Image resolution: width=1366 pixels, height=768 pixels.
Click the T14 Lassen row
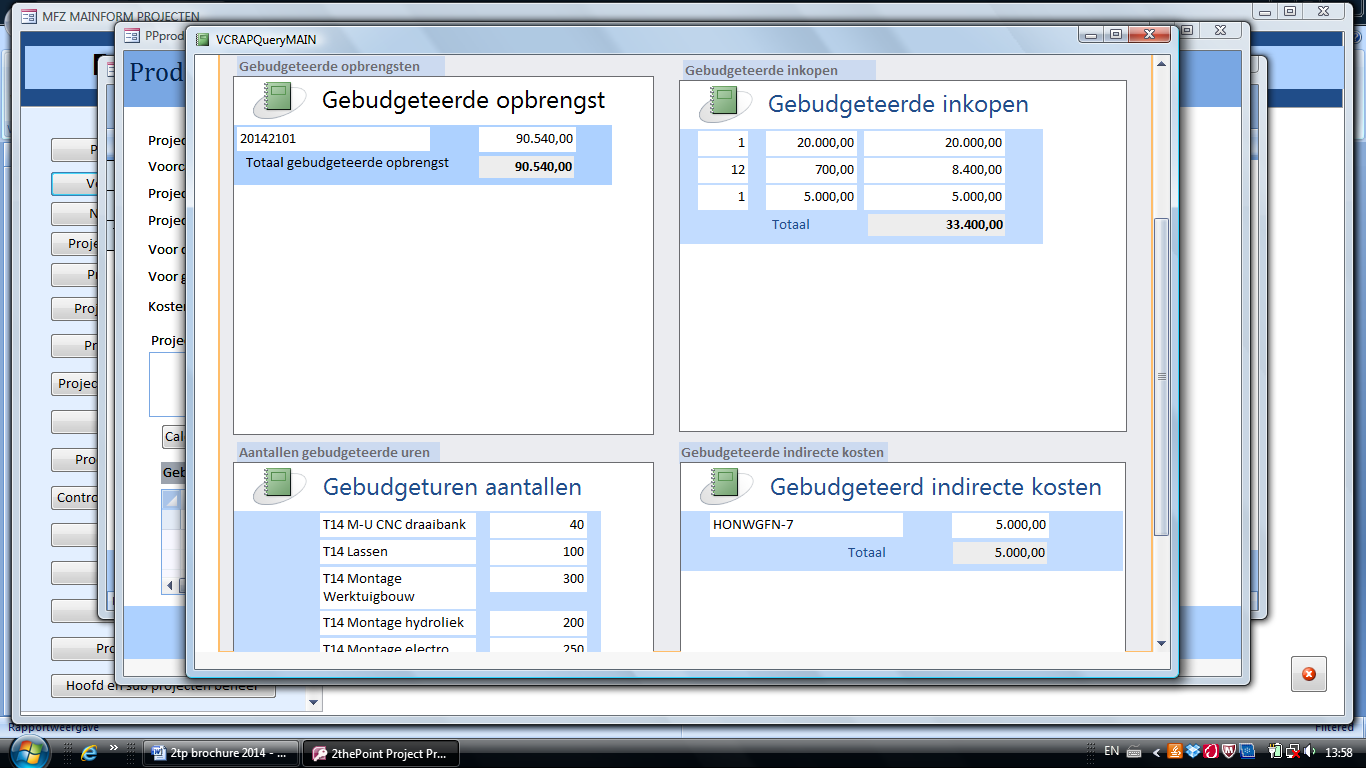pos(398,552)
